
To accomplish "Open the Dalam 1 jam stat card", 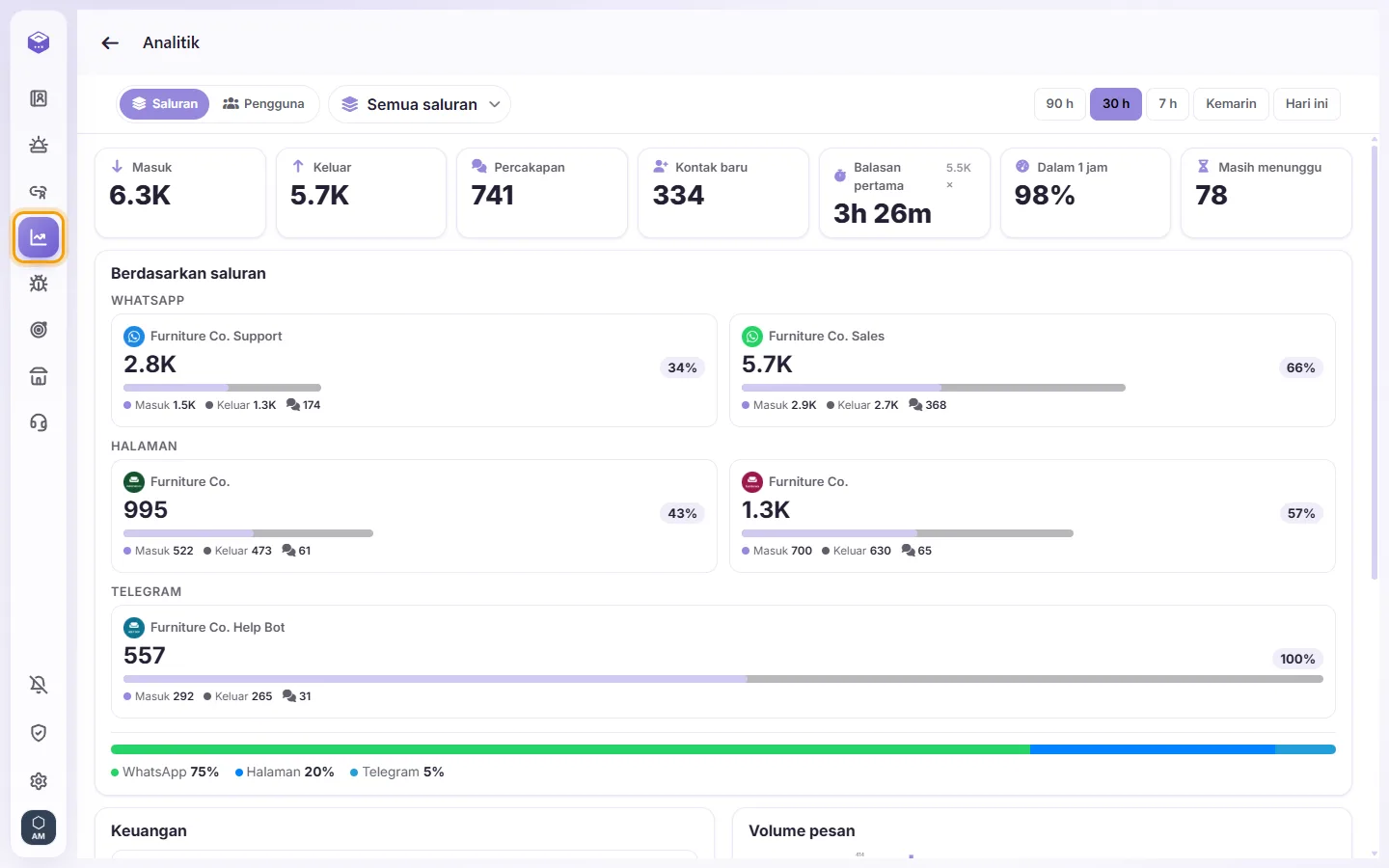I will pos(1085,193).
